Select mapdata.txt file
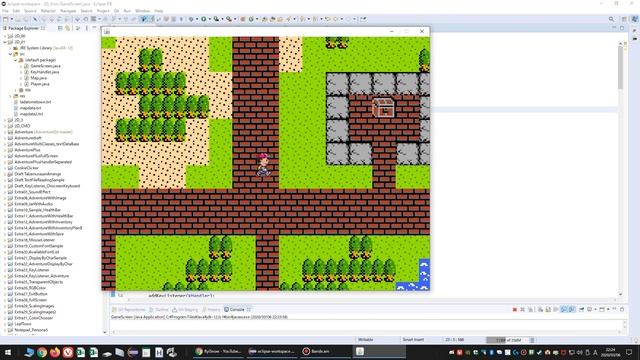The height and width of the screenshot is (360, 640). (x=30, y=108)
